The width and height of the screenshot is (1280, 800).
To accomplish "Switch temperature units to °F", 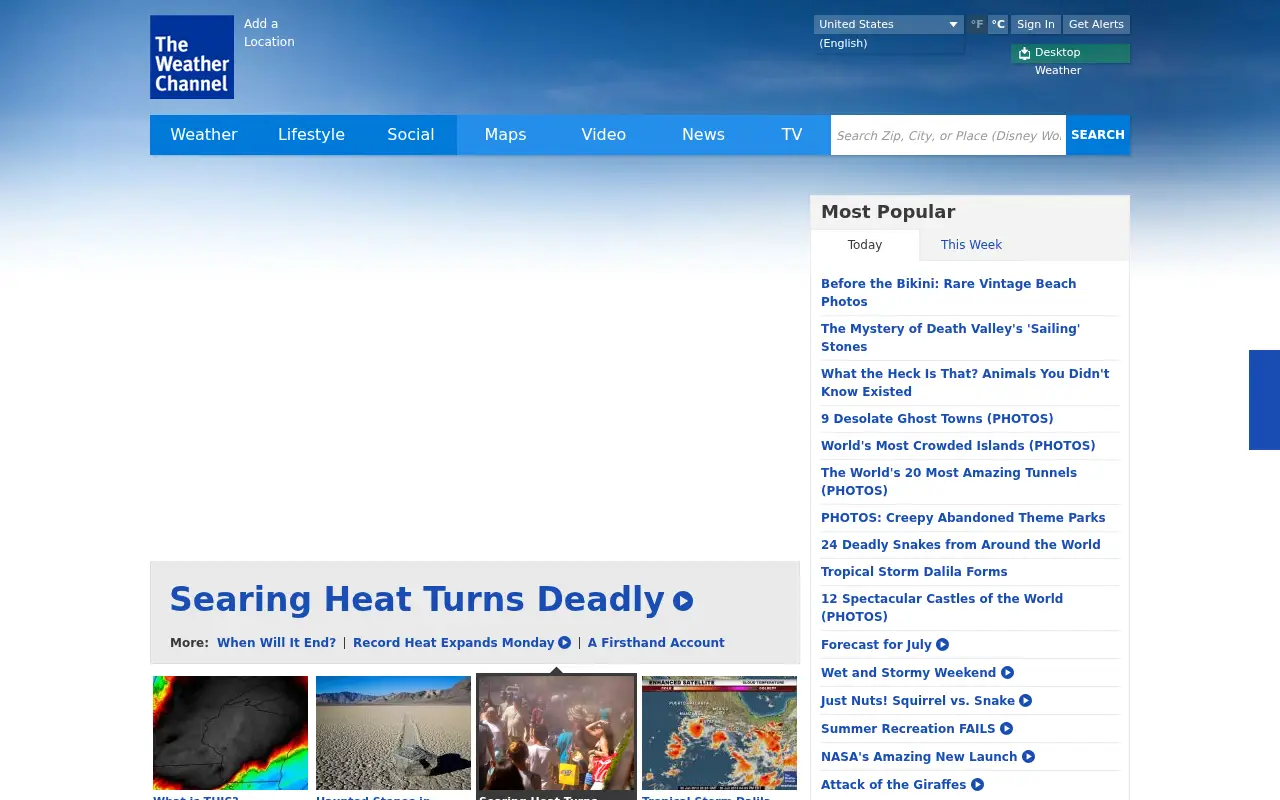I will coord(977,24).
